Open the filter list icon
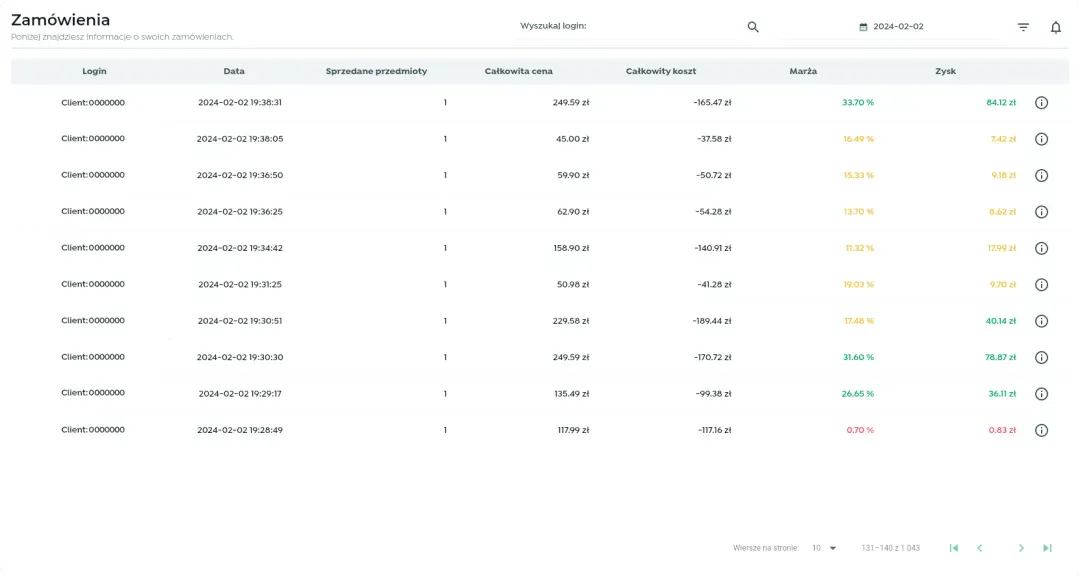1080x576 pixels. click(x=1023, y=27)
